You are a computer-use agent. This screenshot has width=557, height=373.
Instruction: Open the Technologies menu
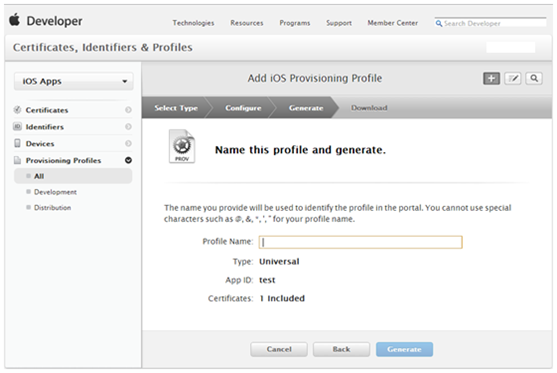[x=193, y=23]
